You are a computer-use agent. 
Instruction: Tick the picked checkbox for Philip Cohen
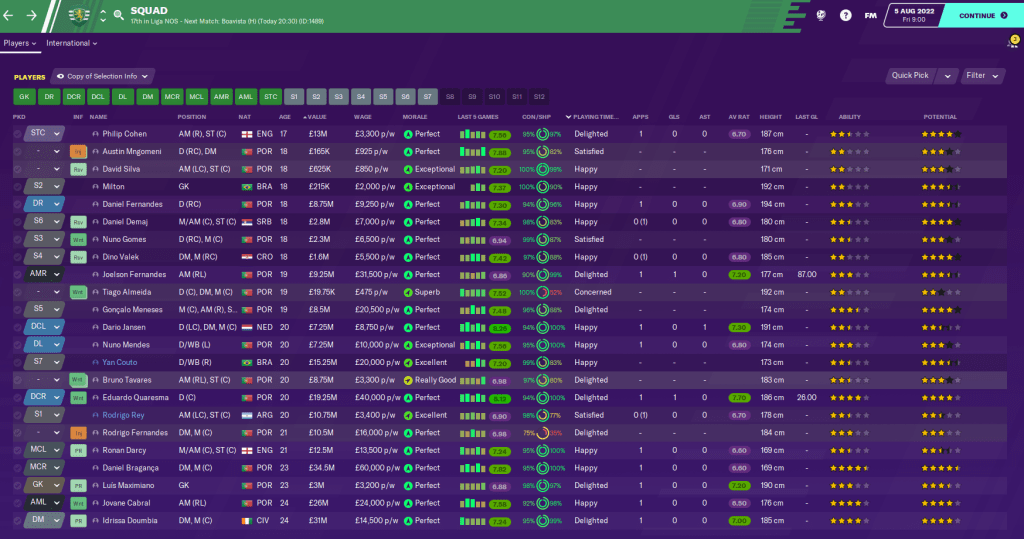point(18,134)
